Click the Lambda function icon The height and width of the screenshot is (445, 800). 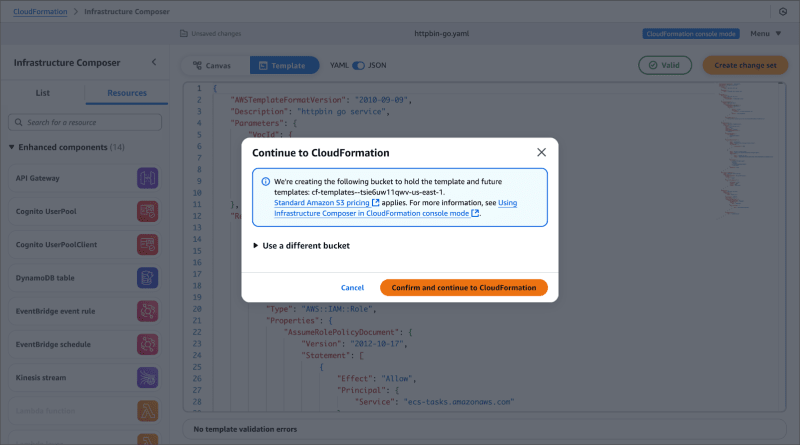147,411
